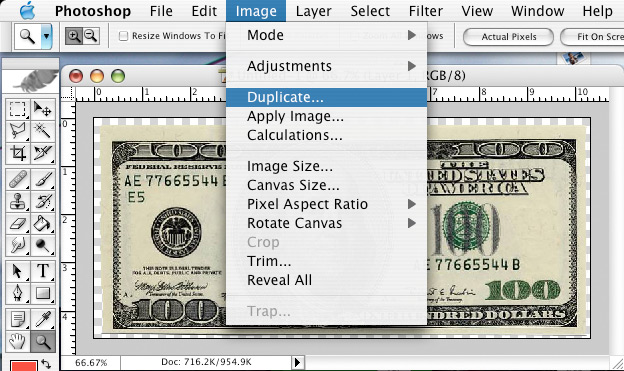Viewport: 624px width, 371px height.
Task: Select the Move tool
Action: [x=43, y=109]
